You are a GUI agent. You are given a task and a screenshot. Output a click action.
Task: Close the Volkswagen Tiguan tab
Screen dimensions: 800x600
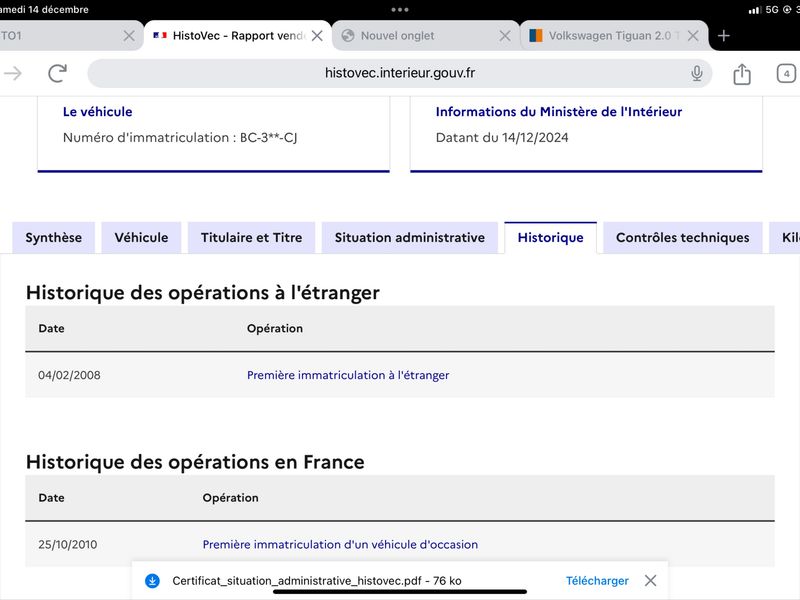693,36
